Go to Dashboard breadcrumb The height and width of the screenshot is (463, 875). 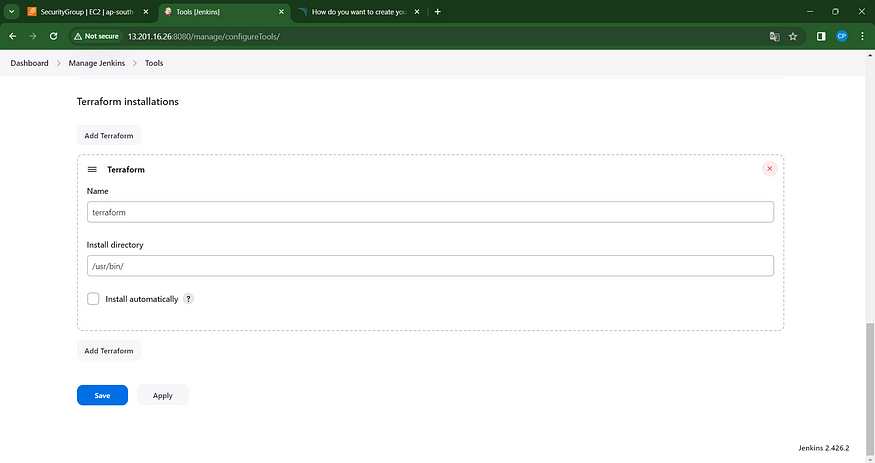29,63
